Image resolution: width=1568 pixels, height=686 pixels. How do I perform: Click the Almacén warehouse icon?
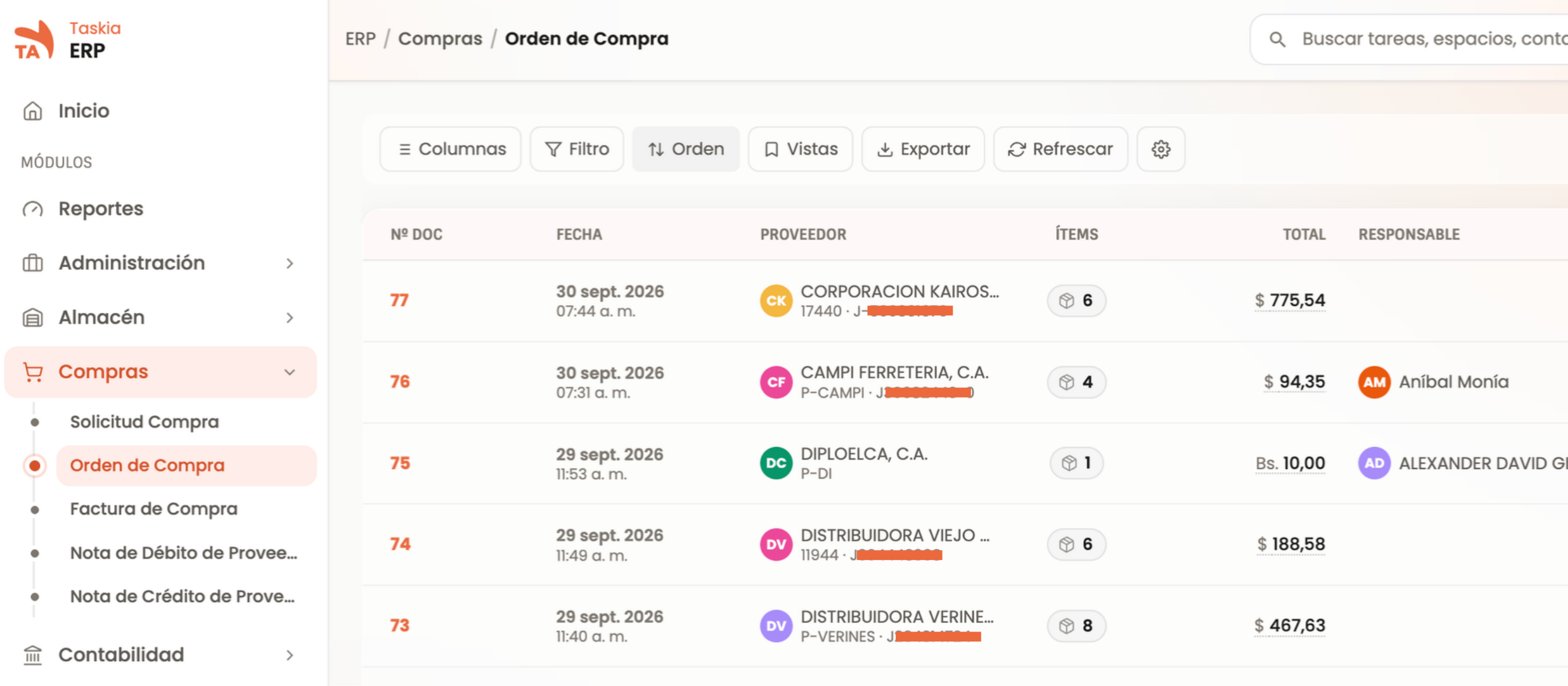click(33, 317)
